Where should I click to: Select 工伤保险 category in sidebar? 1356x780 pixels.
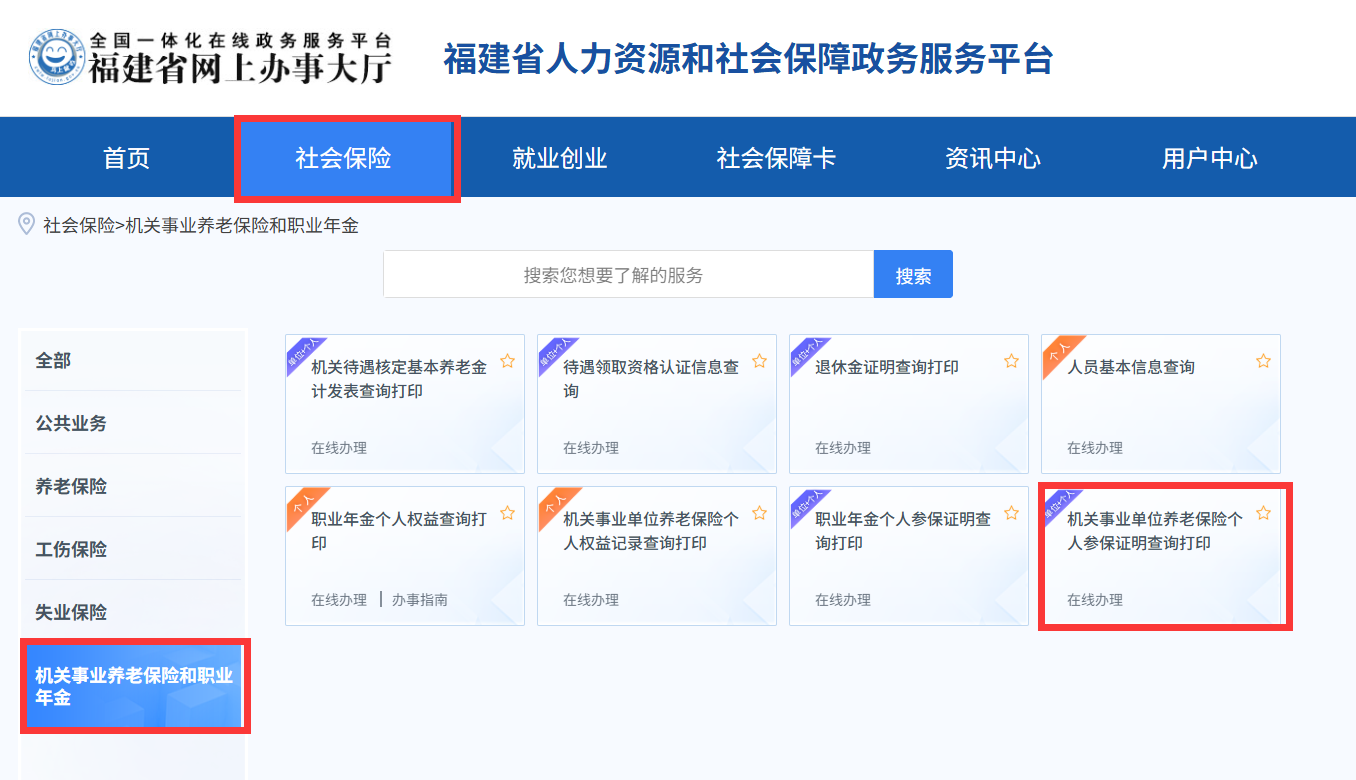[x=71, y=550]
